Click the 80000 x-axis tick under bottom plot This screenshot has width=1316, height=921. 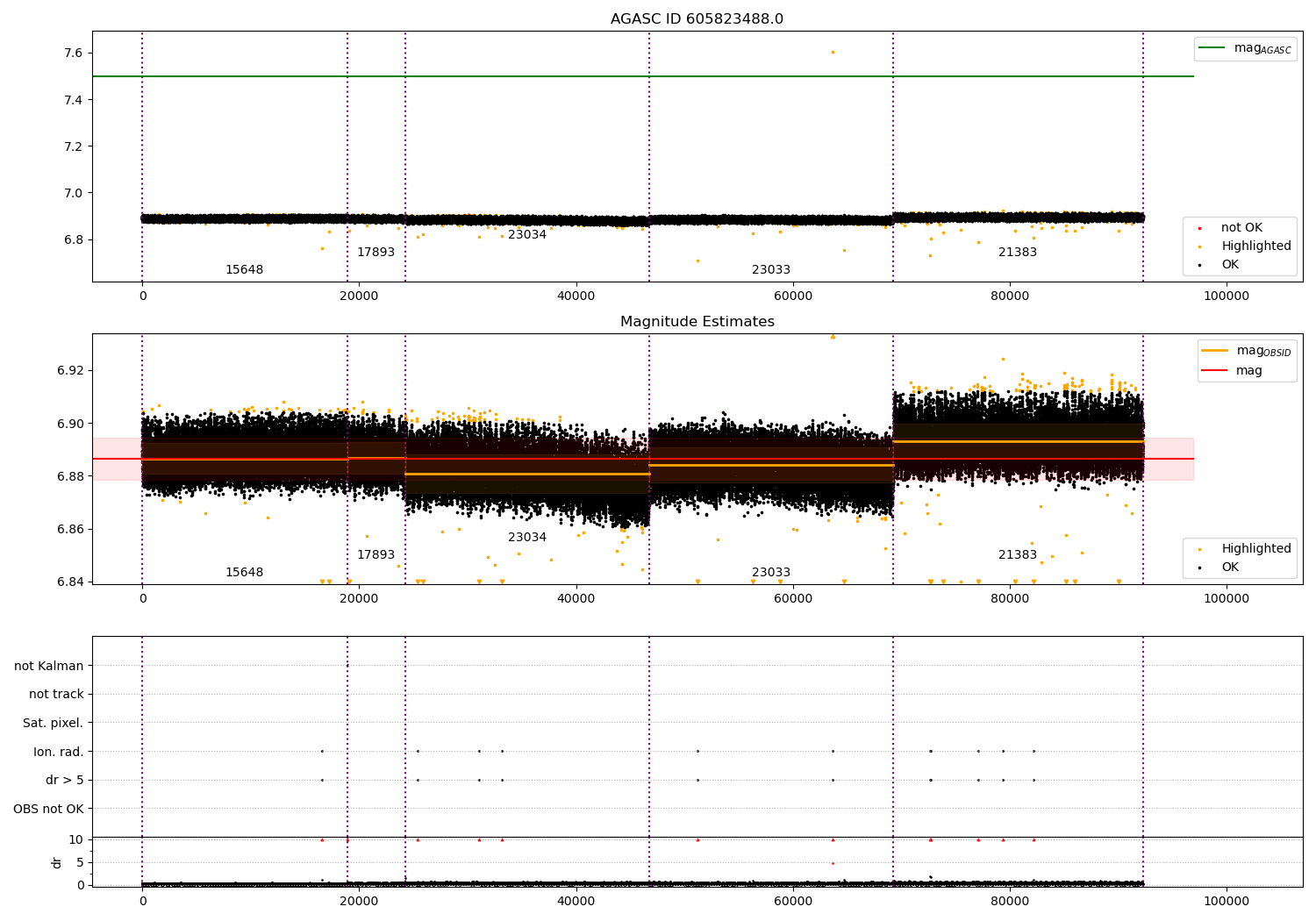[1010, 902]
